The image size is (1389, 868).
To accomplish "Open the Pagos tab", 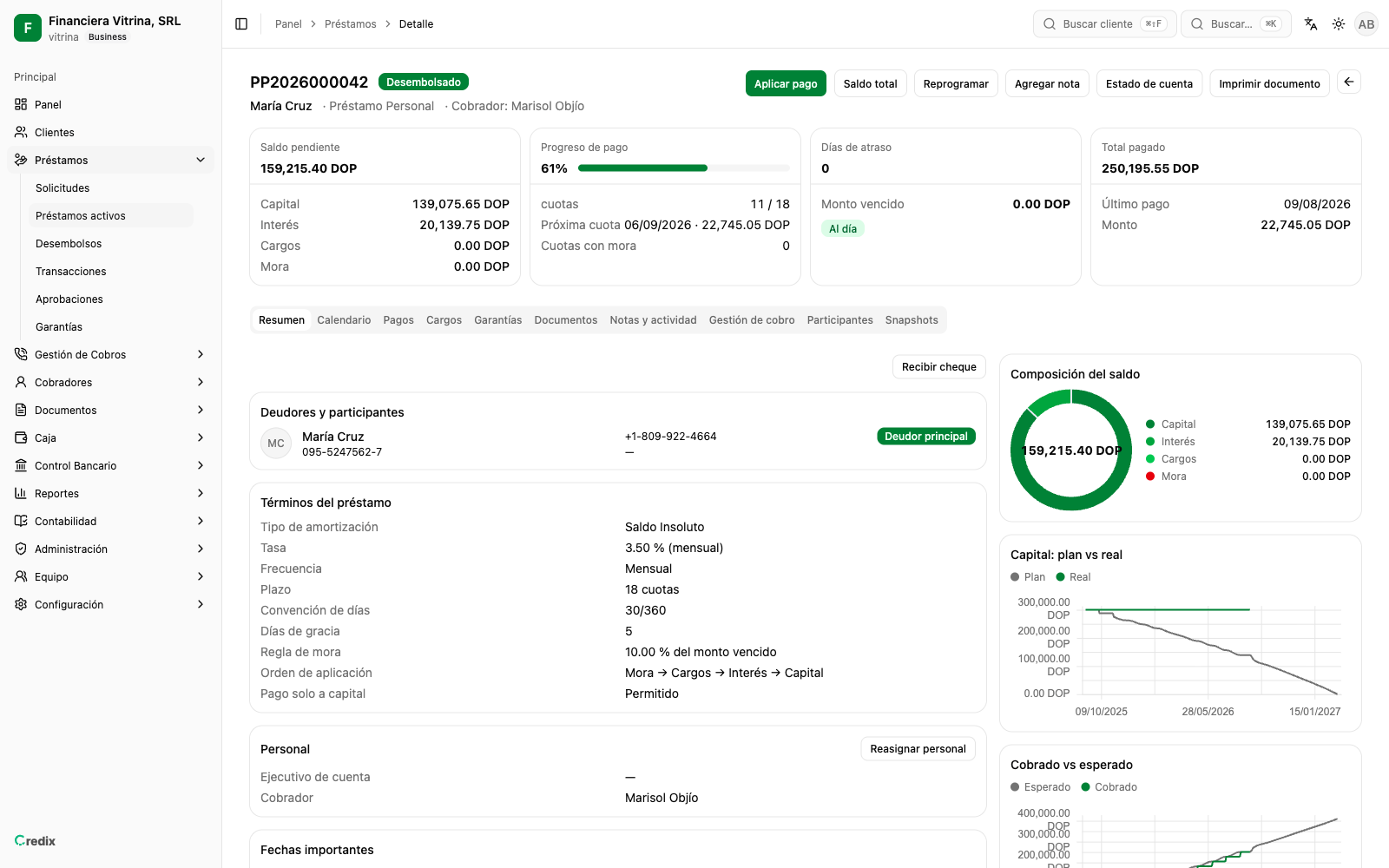I will 398,320.
